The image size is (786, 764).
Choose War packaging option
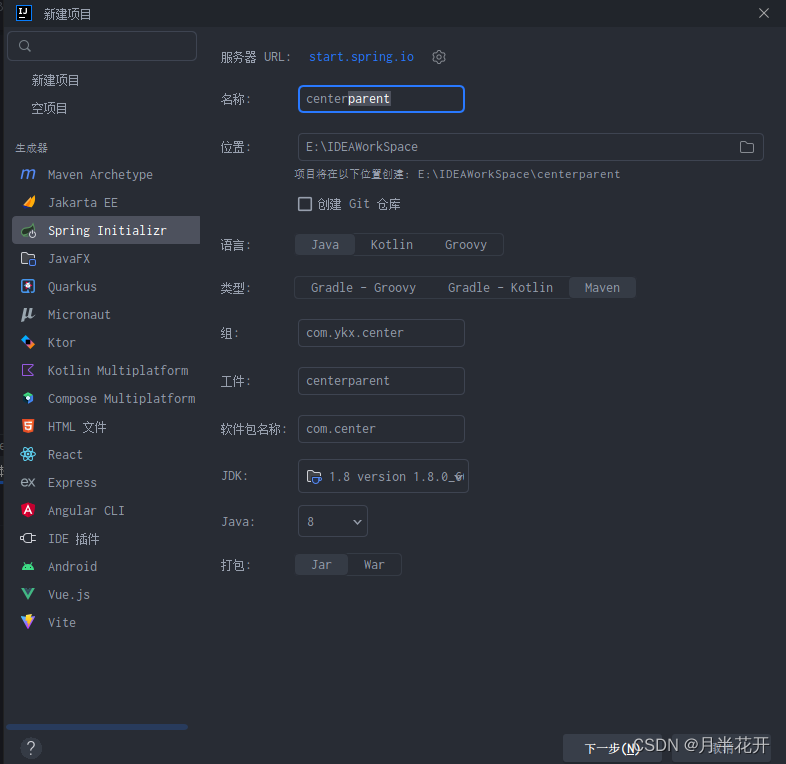(374, 565)
